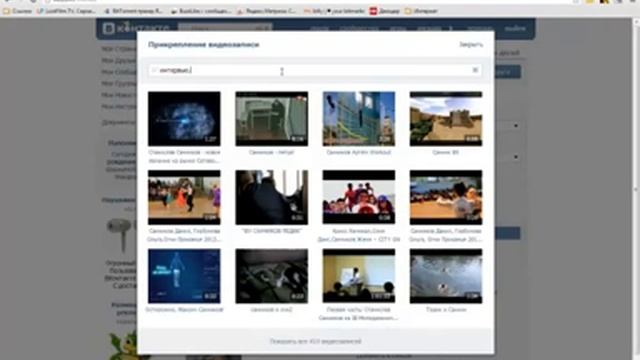This screenshot has height=360, width=640.
Task: Select the crowd of people in red thumbnail
Action: pos(359,198)
